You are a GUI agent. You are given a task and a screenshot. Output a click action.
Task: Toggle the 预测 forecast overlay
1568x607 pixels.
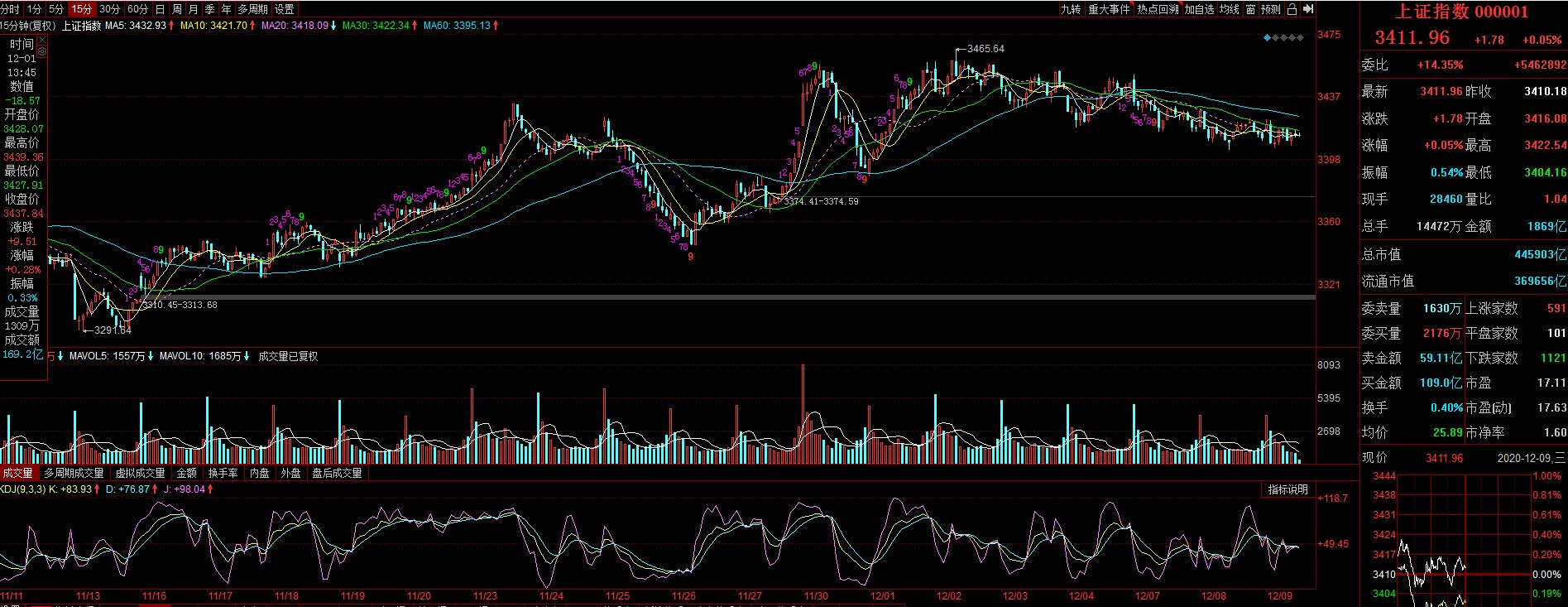coord(1270,9)
